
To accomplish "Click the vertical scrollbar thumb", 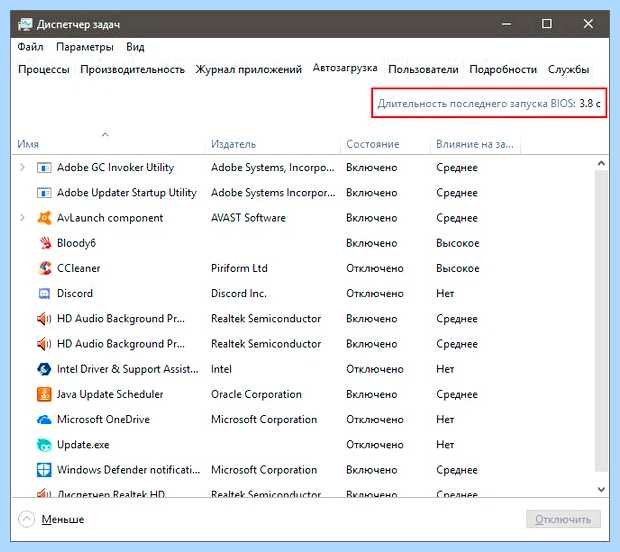I will [x=601, y=321].
